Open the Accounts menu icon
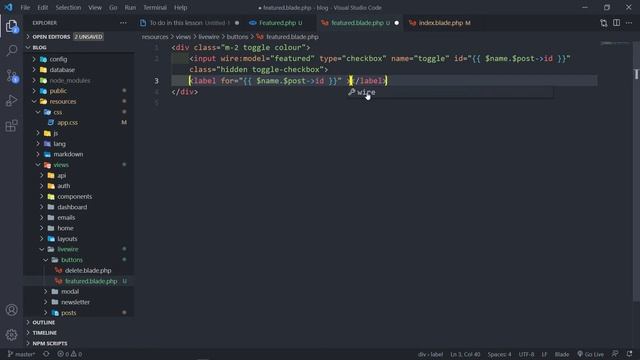This screenshot has width=640, height=360. pyautogui.click(x=11, y=310)
